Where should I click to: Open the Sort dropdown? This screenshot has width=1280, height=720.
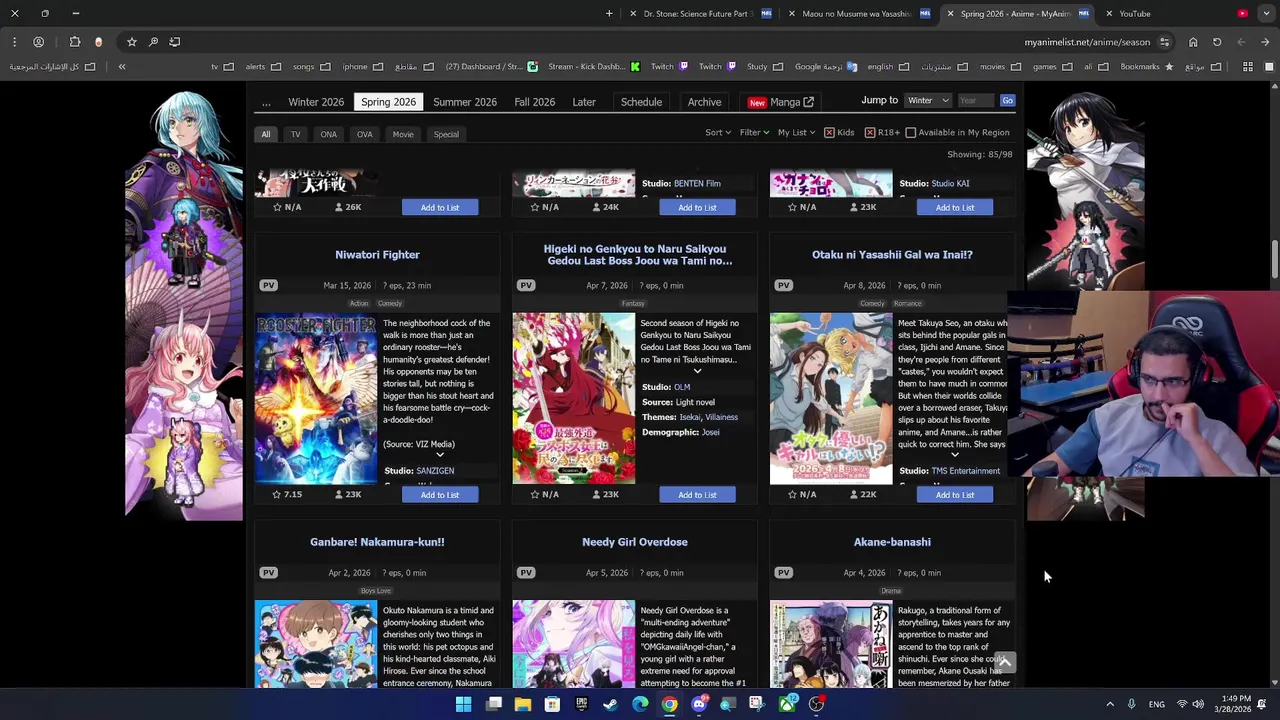point(718,132)
